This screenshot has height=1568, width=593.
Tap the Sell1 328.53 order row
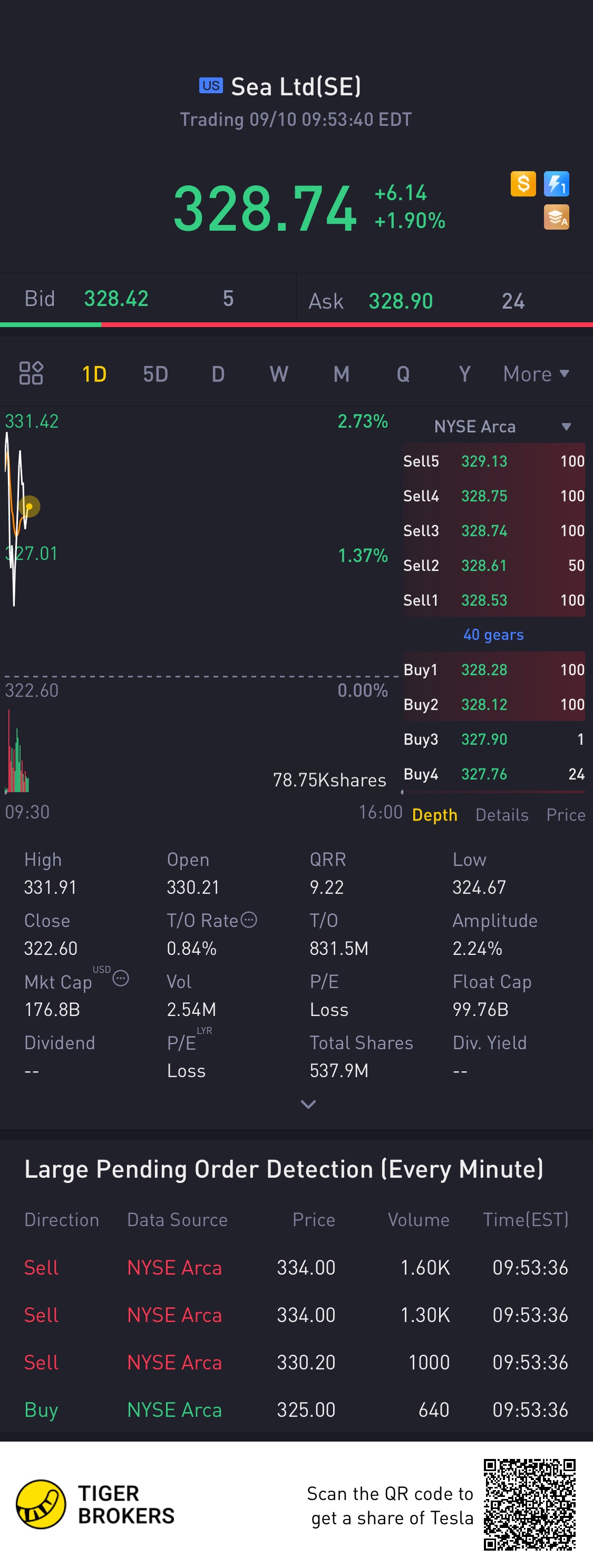tap(493, 600)
